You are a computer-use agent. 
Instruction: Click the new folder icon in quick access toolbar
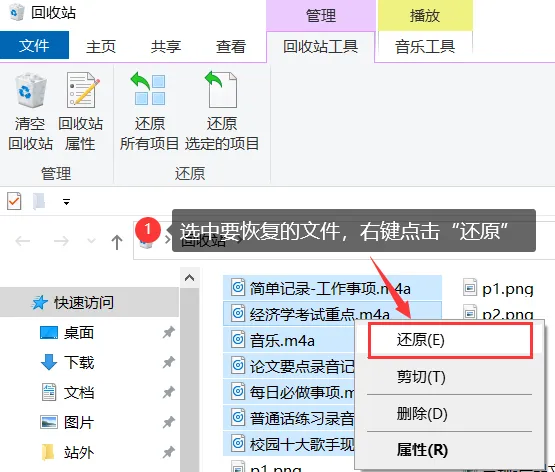coord(39,201)
